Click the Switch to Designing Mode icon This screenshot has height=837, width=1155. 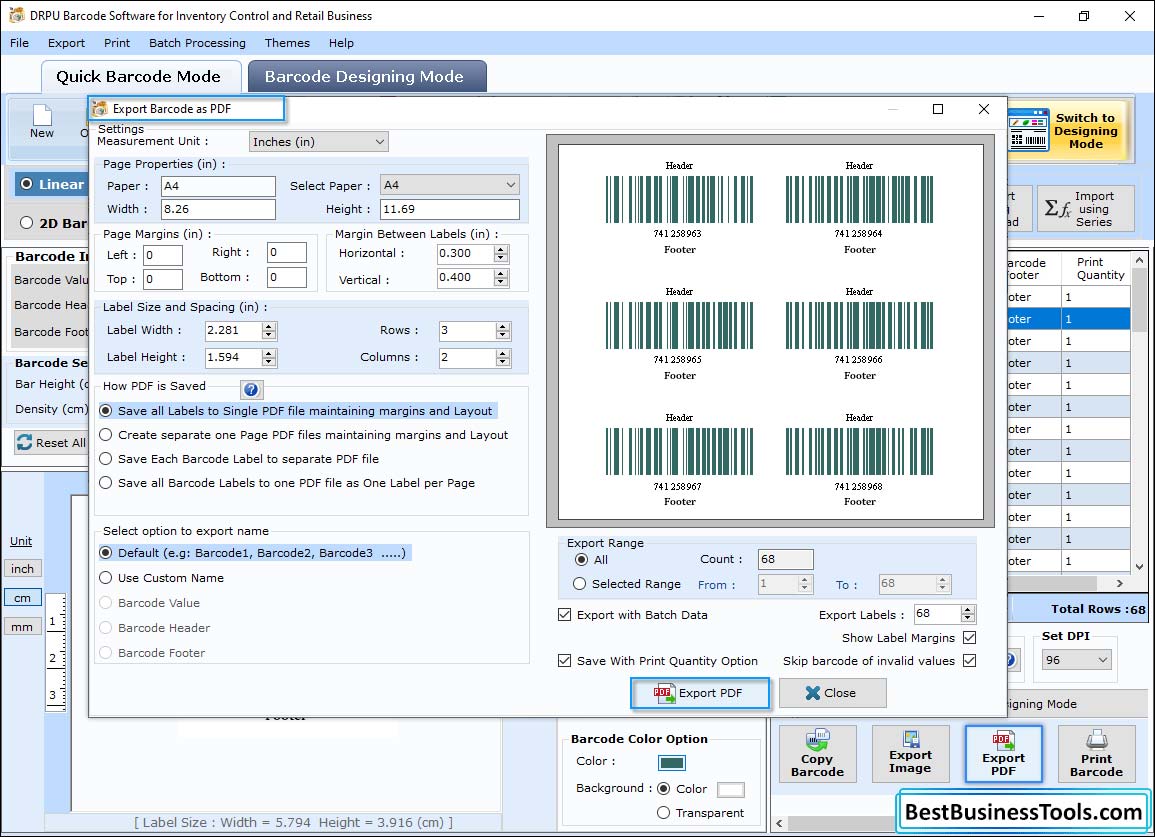click(1028, 130)
